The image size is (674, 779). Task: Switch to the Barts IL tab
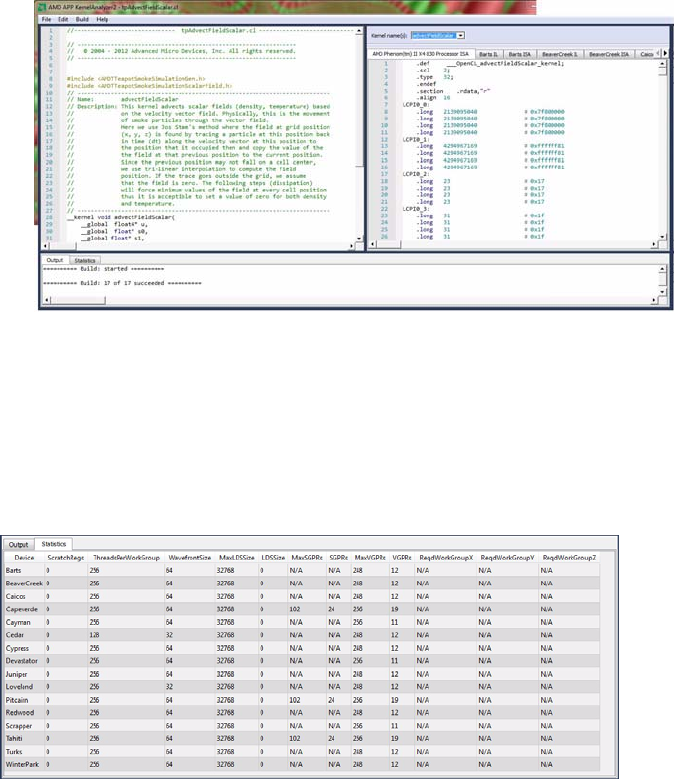tap(489, 54)
